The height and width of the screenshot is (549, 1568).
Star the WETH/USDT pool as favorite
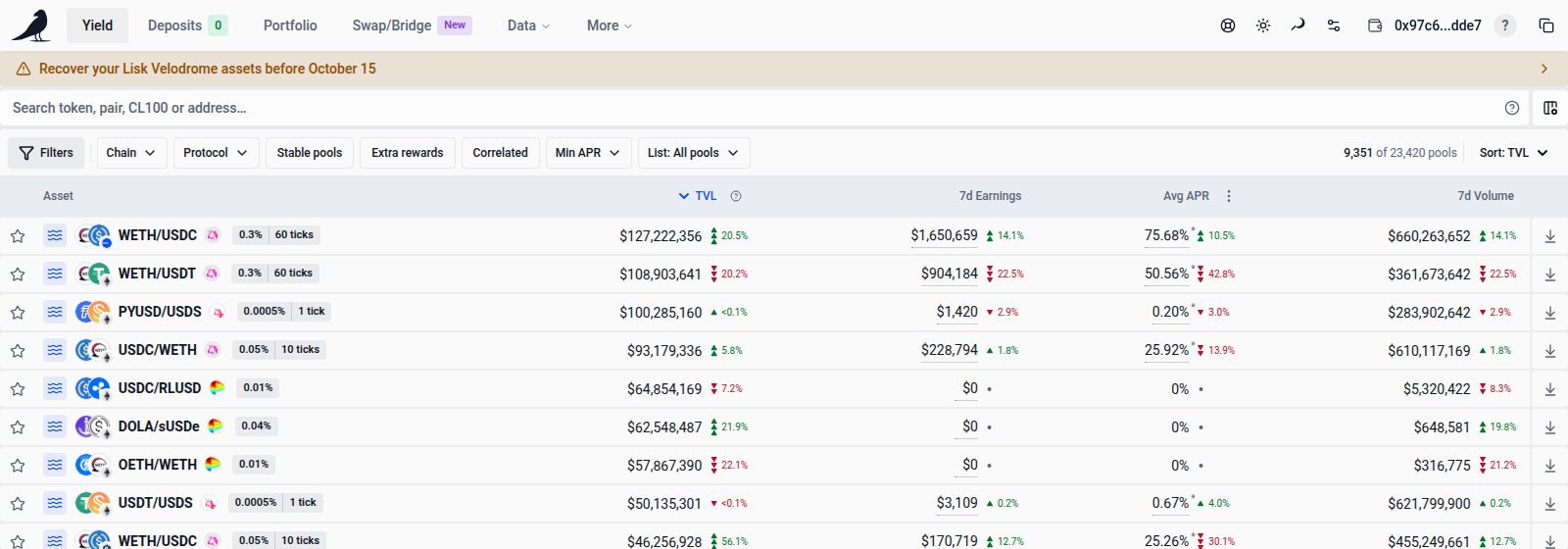pyautogui.click(x=18, y=274)
